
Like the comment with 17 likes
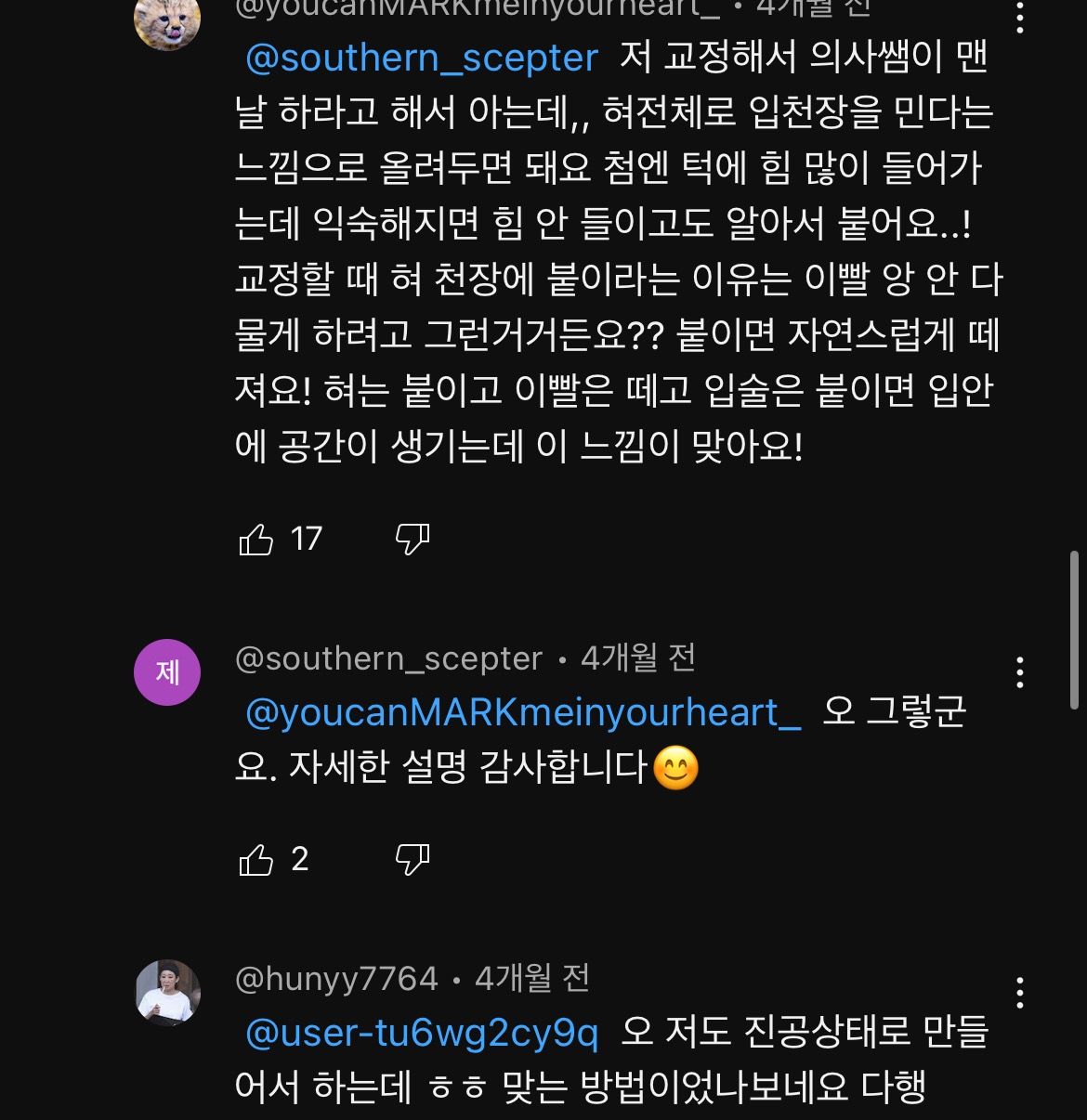coord(256,540)
